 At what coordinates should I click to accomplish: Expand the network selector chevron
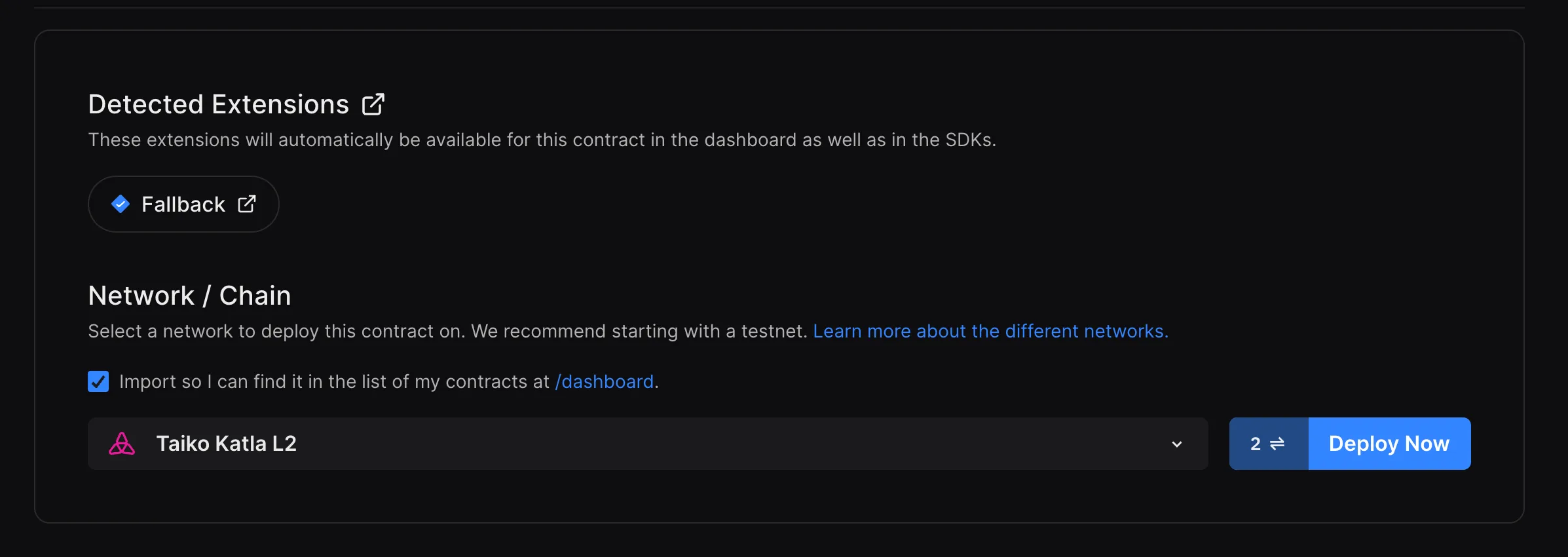pyautogui.click(x=1177, y=444)
